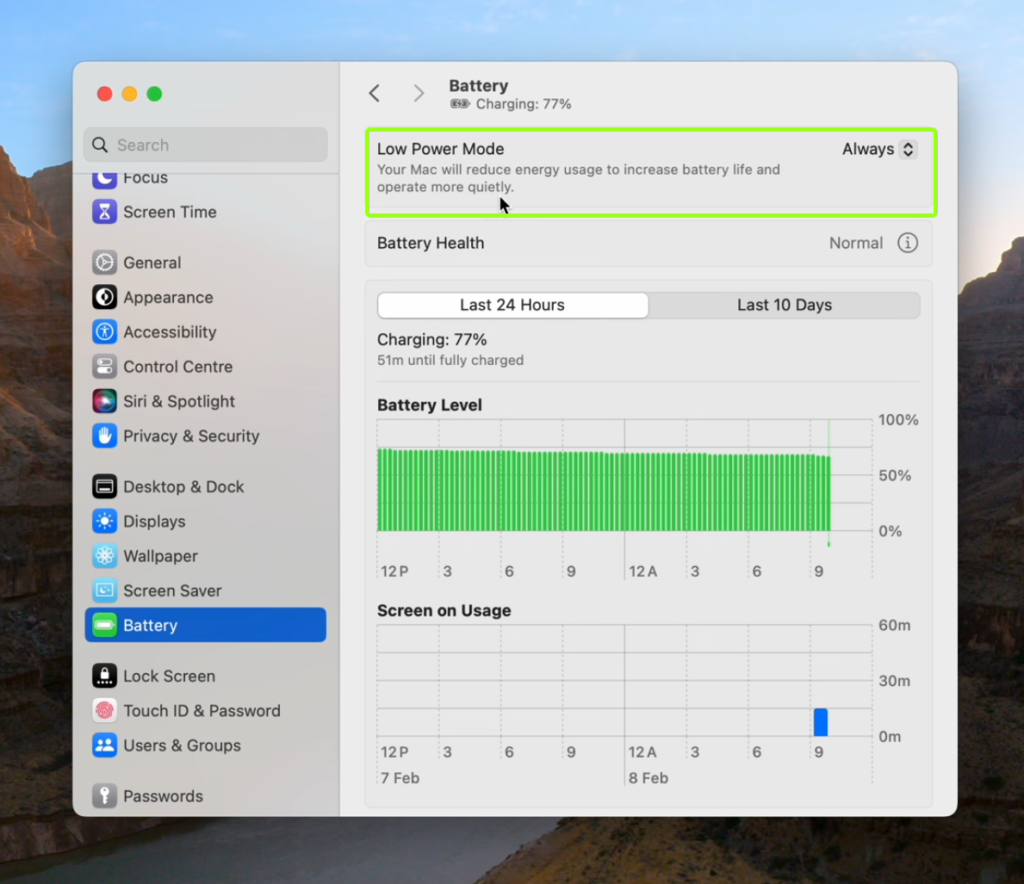Click the back navigation chevron
The width and height of the screenshot is (1024, 884).
click(374, 92)
